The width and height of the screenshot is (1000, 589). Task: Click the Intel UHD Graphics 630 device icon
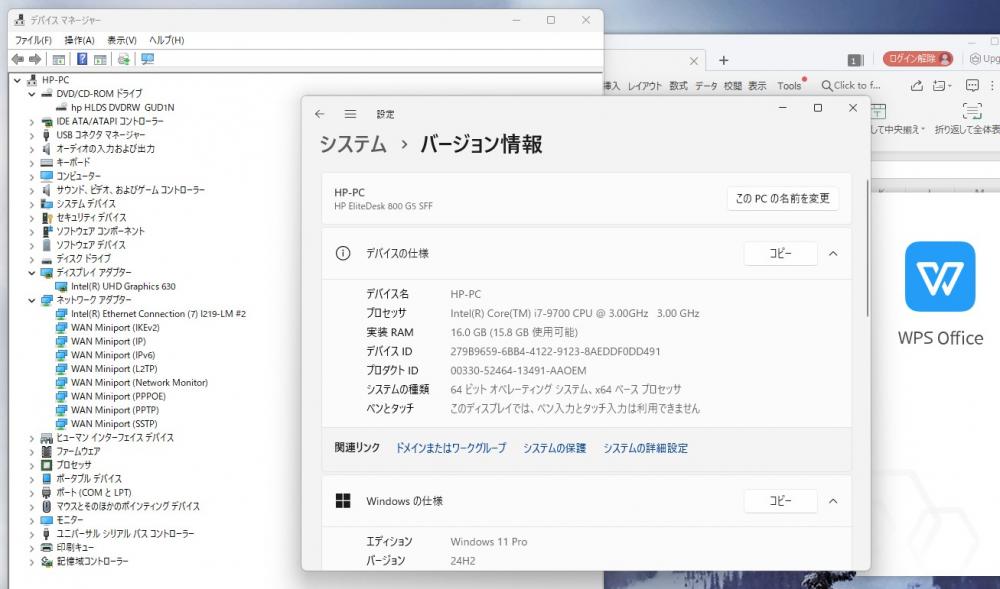coord(61,287)
